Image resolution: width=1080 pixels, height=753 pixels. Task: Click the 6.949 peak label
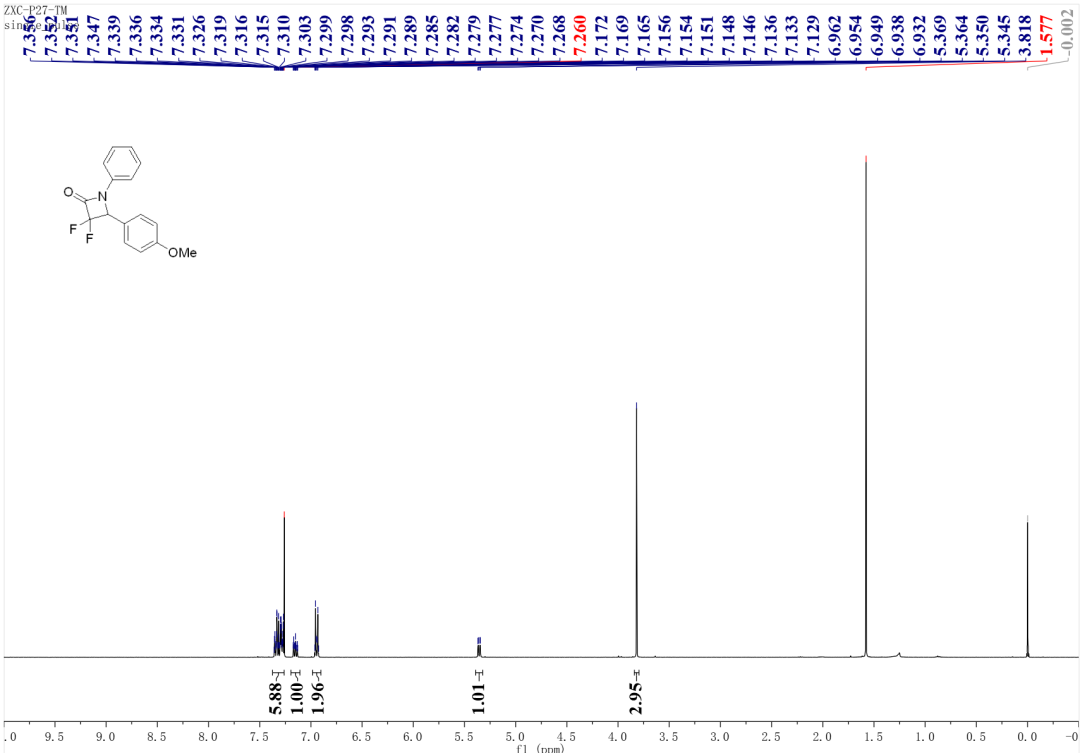[x=877, y=36]
